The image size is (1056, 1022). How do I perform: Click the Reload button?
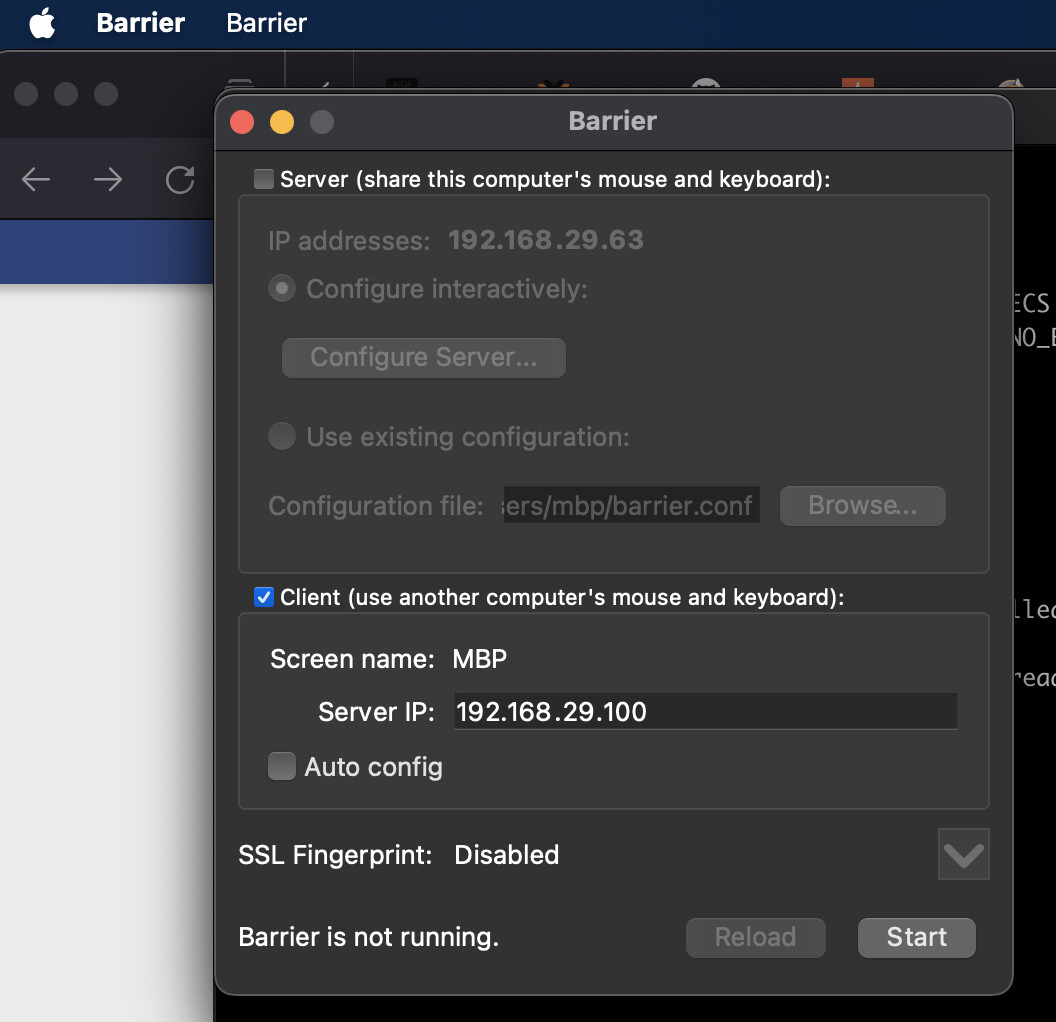[755, 937]
